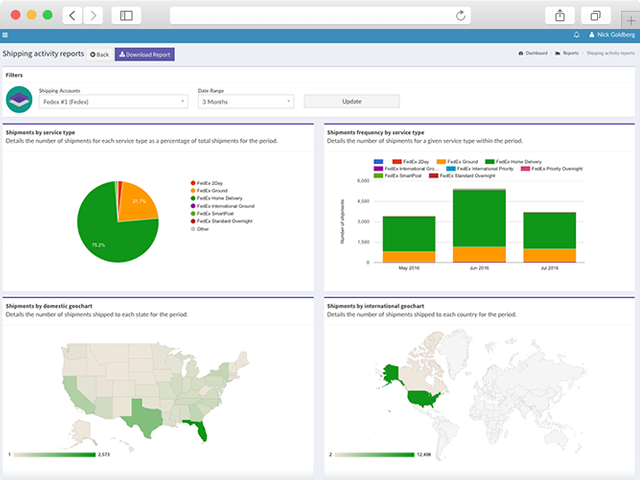Image resolution: width=640 pixels, height=480 pixels.
Task: Click FedEx SmartPost pie legend entry
Action: [212, 213]
